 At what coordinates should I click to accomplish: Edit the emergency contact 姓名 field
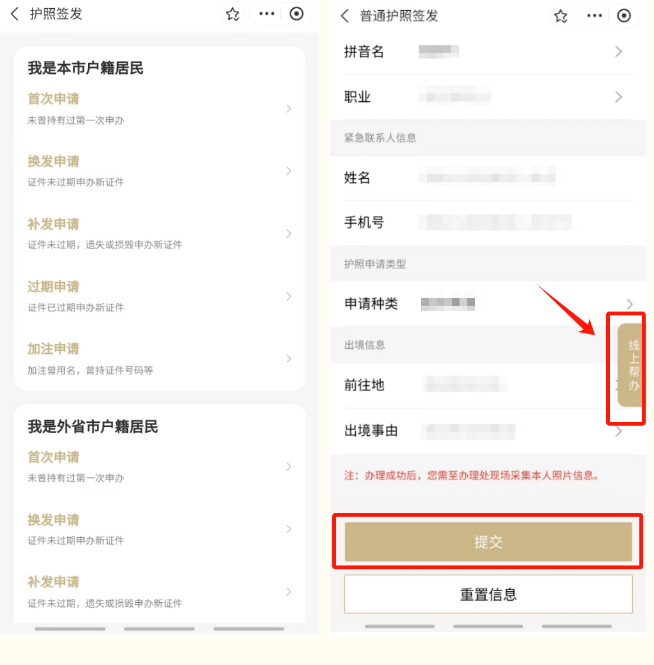(488, 177)
